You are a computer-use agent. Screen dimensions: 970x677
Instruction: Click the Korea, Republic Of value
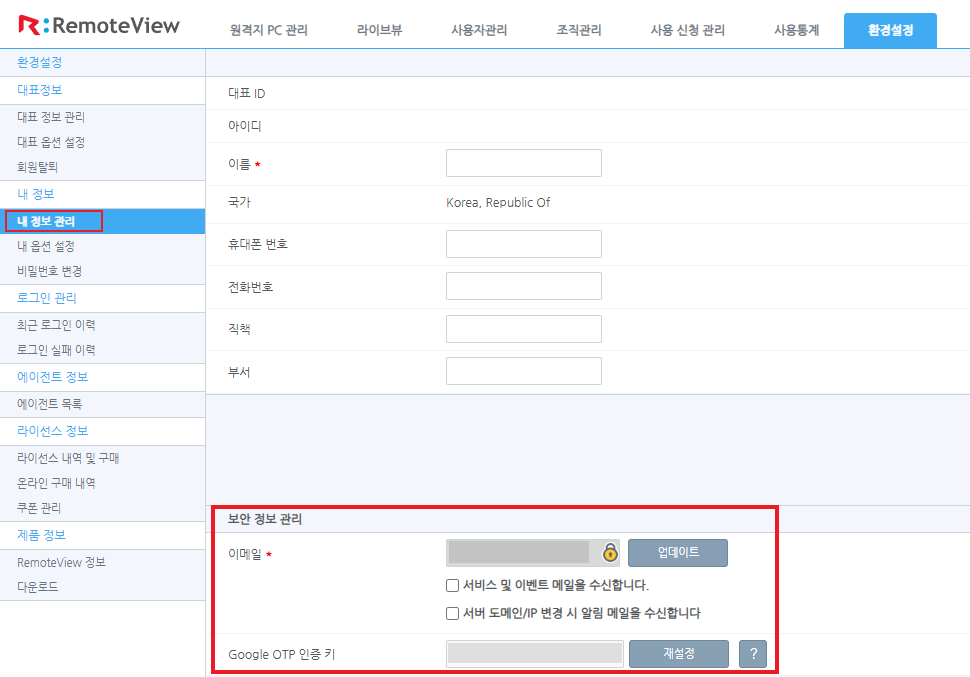coord(498,202)
